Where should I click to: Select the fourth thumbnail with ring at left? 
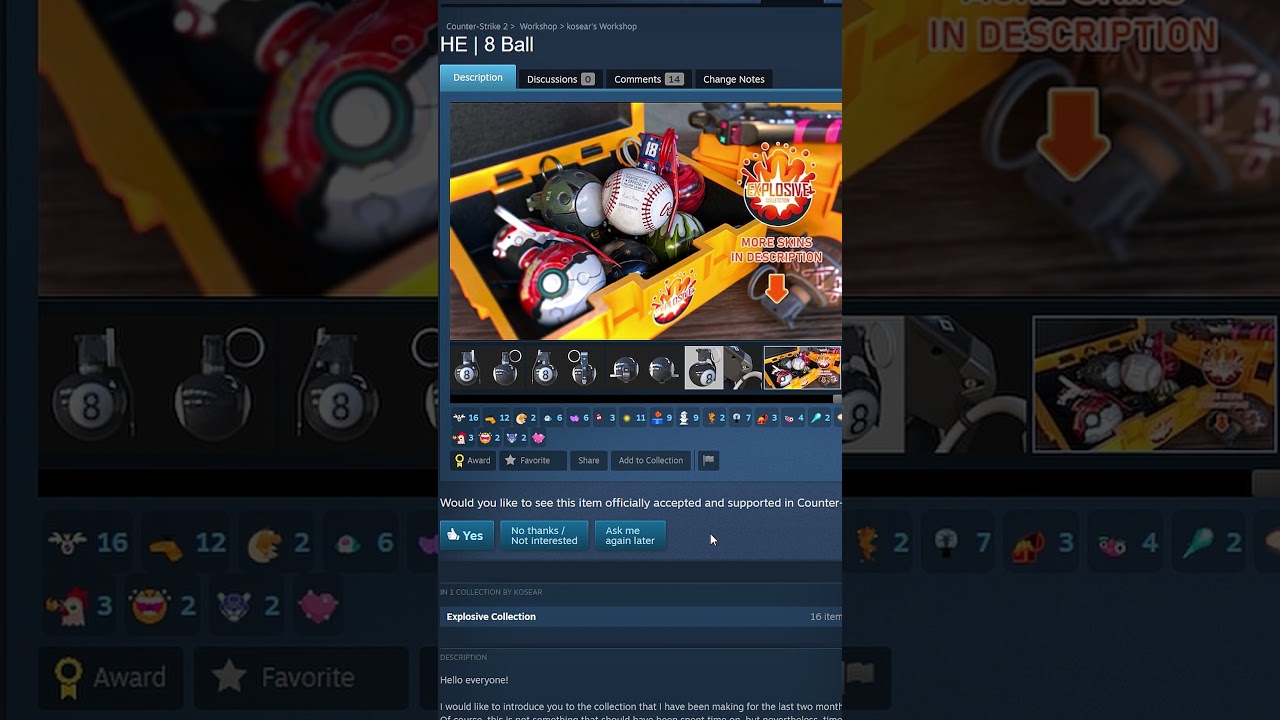pos(582,368)
